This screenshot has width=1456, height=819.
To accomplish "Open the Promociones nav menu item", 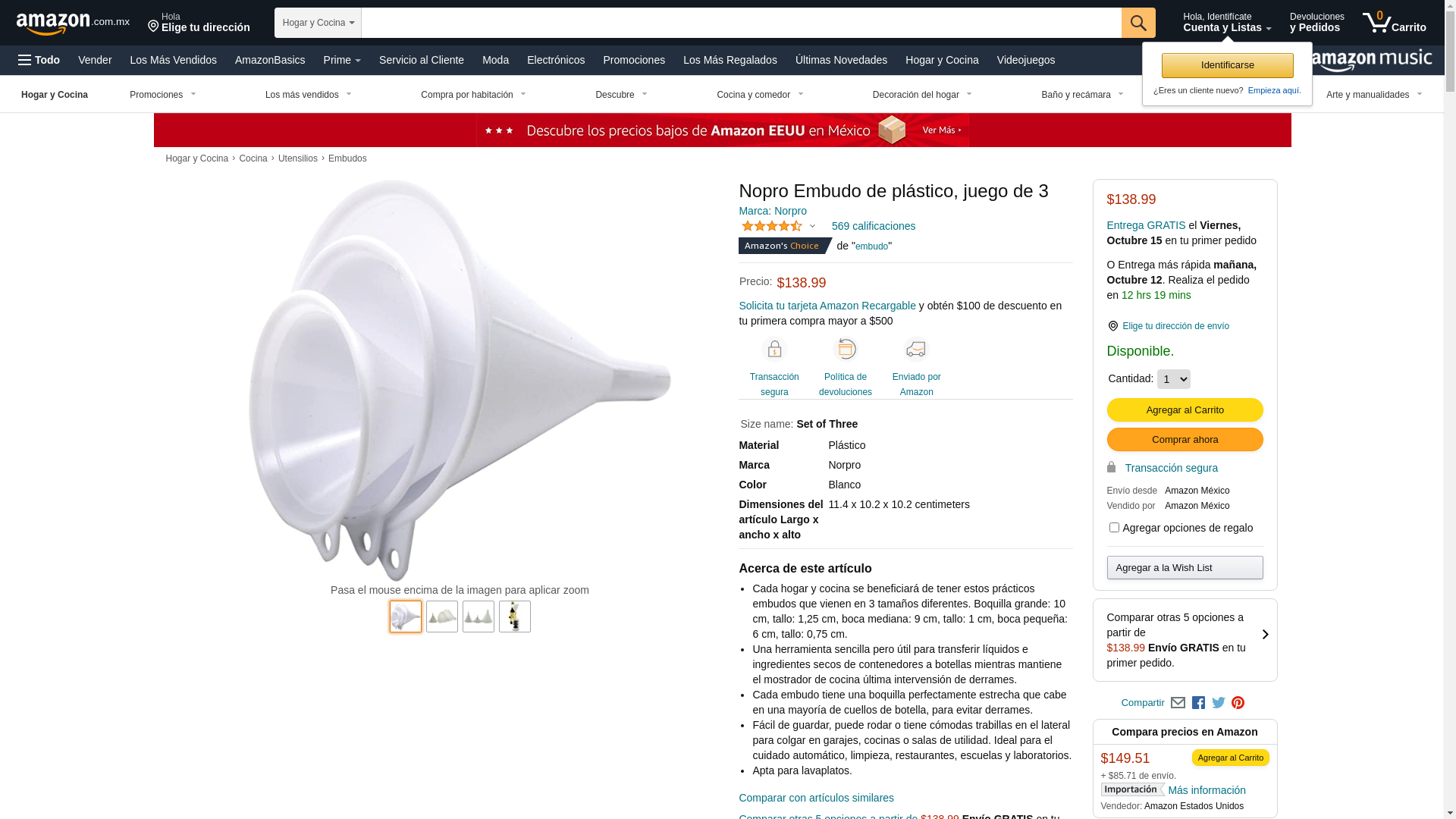I will coord(634,60).
